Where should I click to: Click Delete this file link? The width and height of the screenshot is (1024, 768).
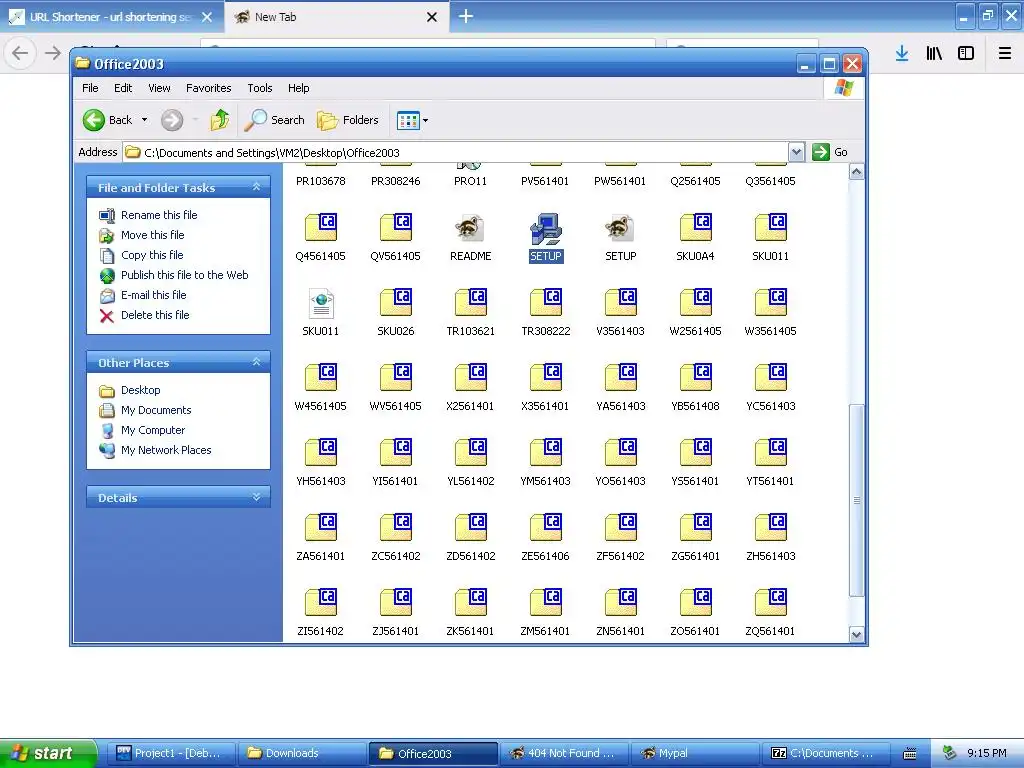pyautogui.click(x=155, y=315)
